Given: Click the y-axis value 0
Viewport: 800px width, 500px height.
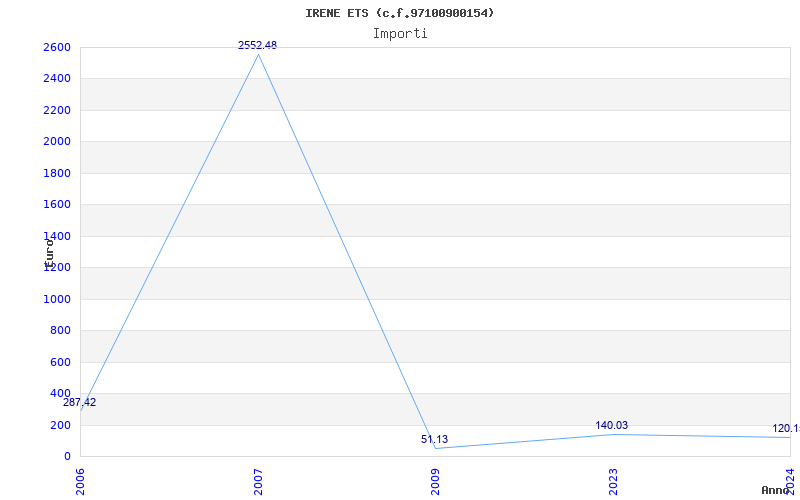Looking at the screenshot, I should point(67,456).
